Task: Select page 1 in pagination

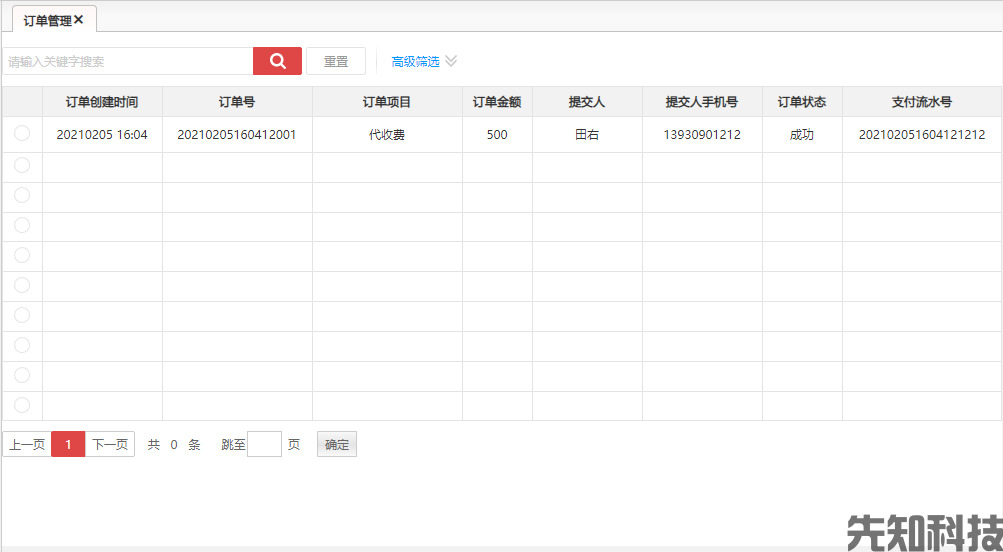Action: (x=68, y=445)
